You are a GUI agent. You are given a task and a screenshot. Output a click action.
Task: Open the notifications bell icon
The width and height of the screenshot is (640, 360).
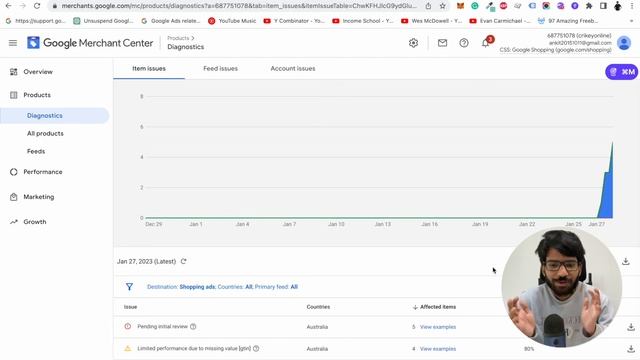(x=486, y=43)
